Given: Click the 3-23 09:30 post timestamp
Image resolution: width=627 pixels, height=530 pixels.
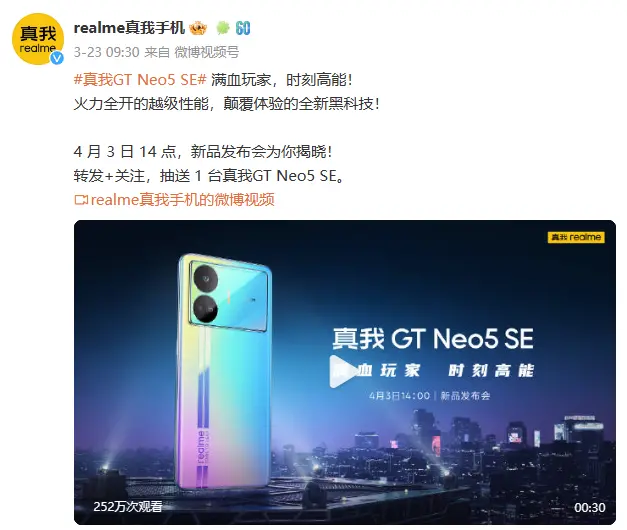Looking at the screenshot, I should click(106, 52).
